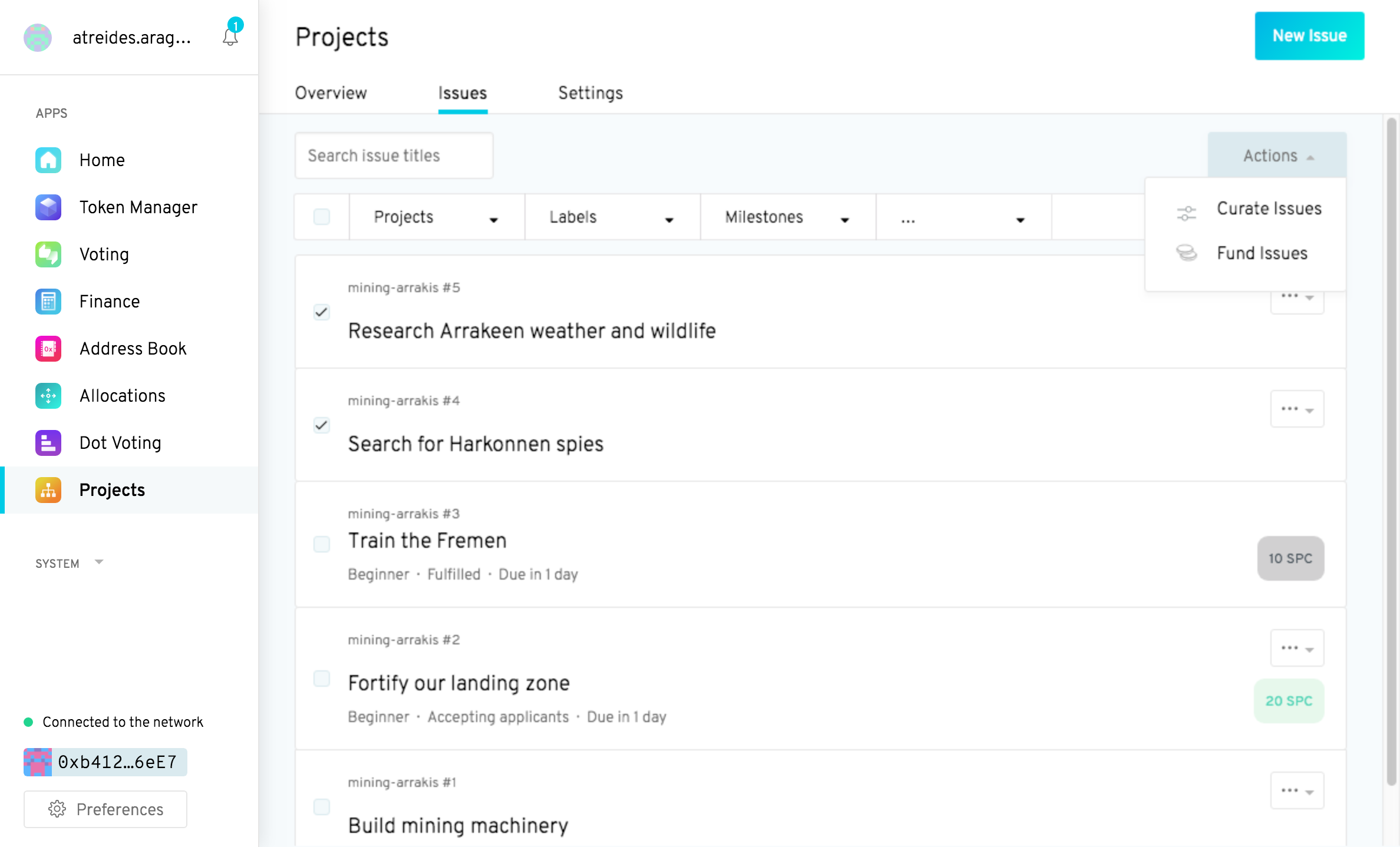This screenshot has width=1400, height=847.
Task: Focus the Search issue titles field
Action: pos(394,155)
